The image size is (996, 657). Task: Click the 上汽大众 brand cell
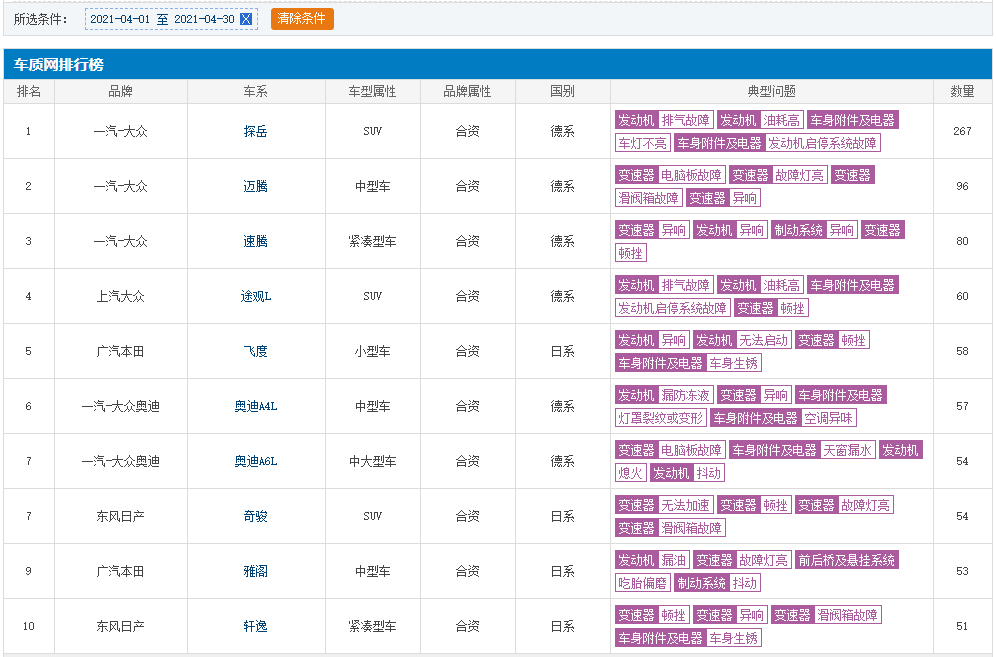[121, 296]
